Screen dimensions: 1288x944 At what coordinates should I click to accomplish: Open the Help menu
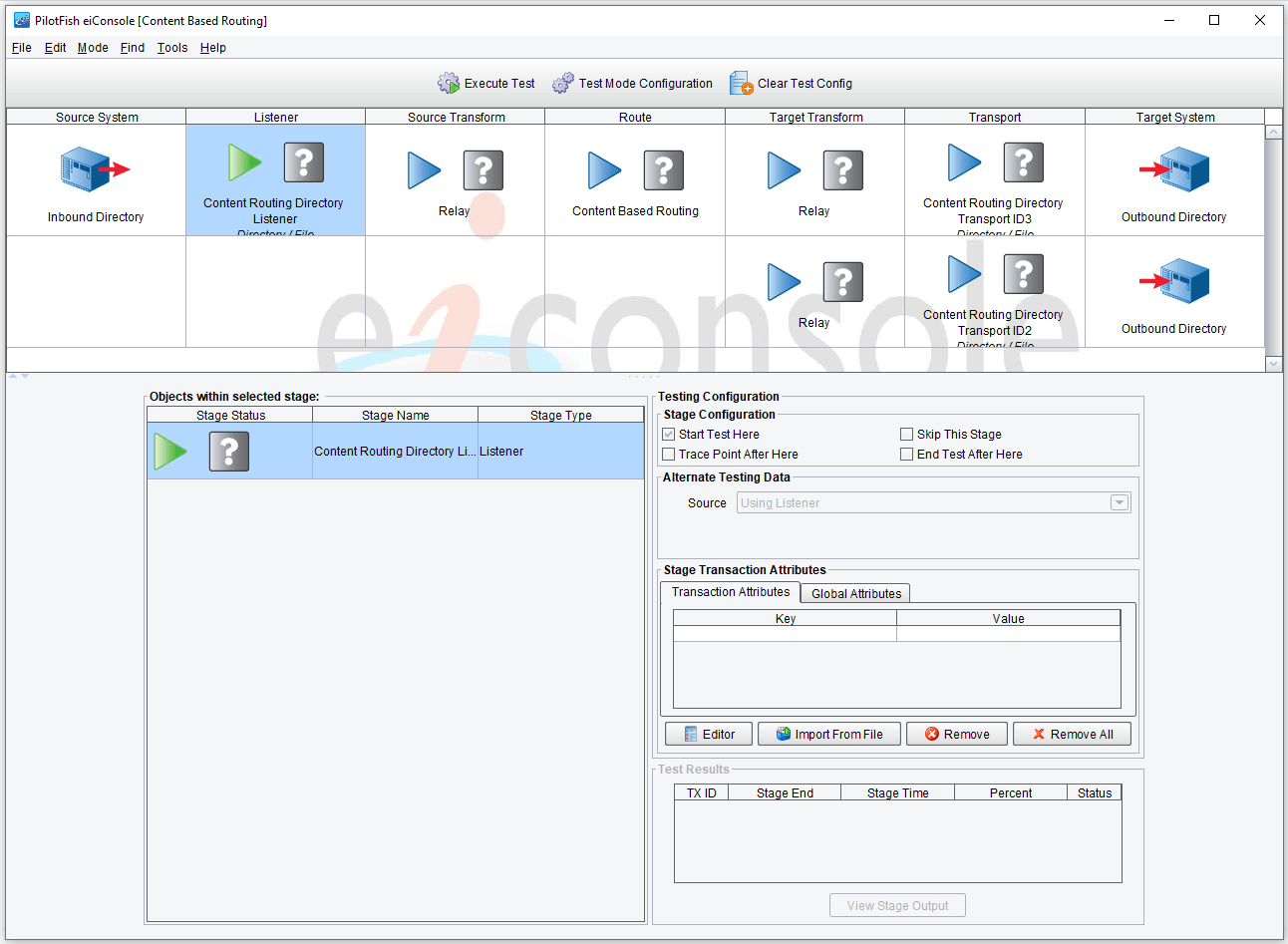coord(213,48)
